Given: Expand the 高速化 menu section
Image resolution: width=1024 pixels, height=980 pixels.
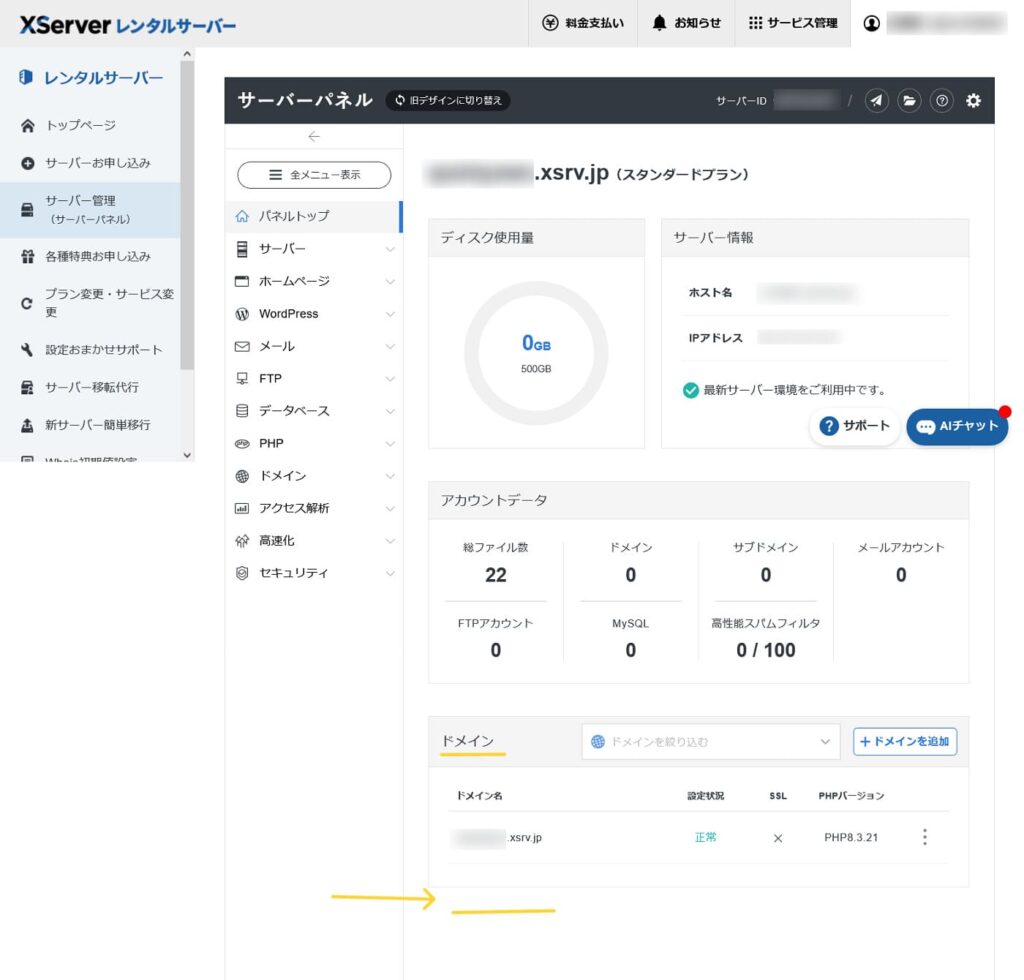Looking at the screenshot, I should pos(314,541).
